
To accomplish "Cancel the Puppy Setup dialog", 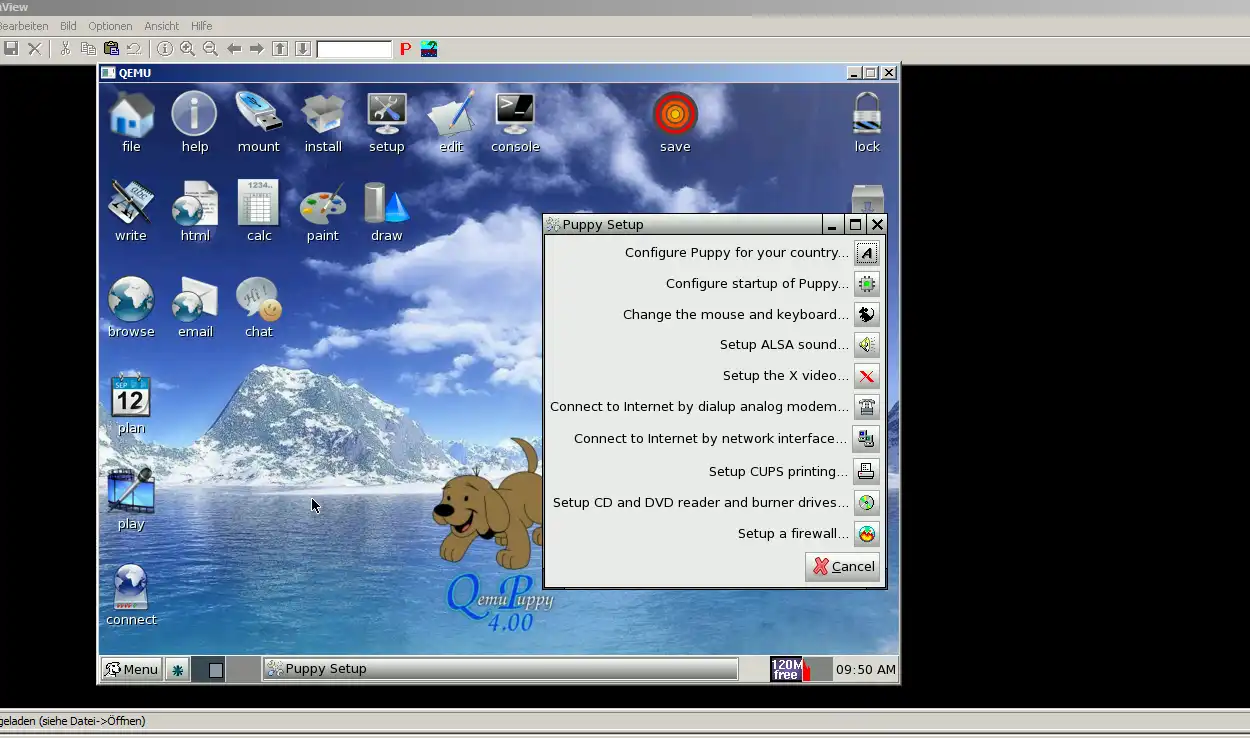I will pyautogui.click(x=842, y=567).
